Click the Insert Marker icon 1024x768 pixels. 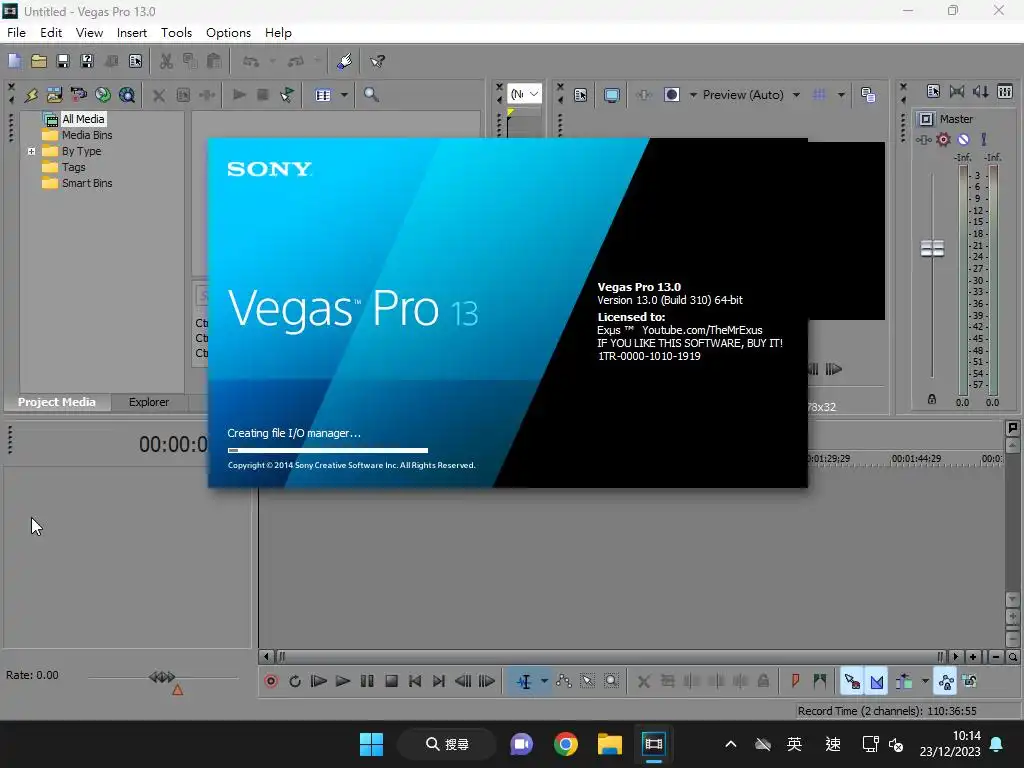795,681
